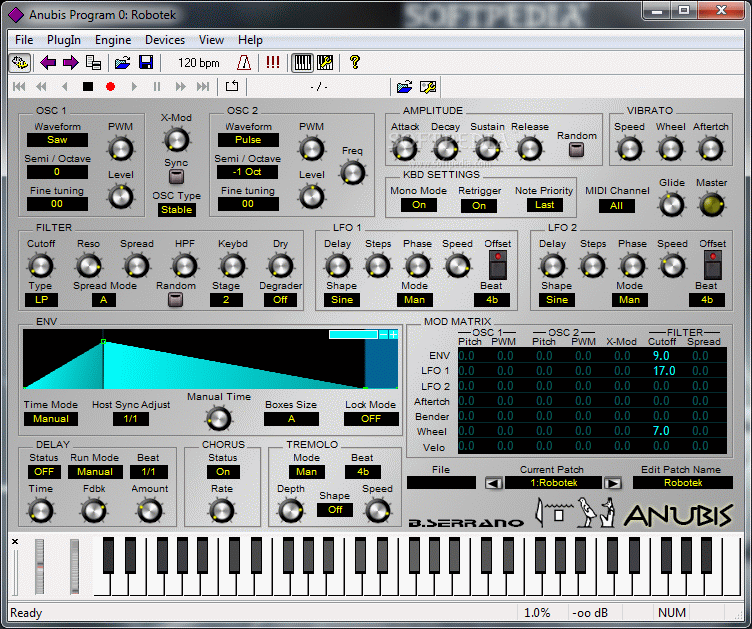The width and height of the screenshot is (752, 629).
Task: Toggle Retrigger On field
Action: coord(479,206)
